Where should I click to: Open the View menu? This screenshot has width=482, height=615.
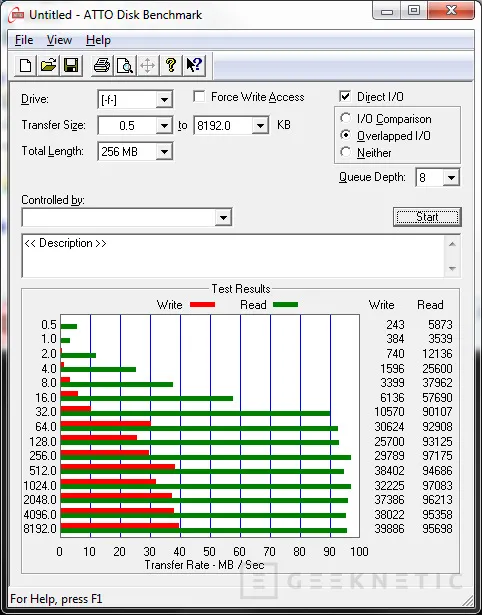[x=59, y=40]
